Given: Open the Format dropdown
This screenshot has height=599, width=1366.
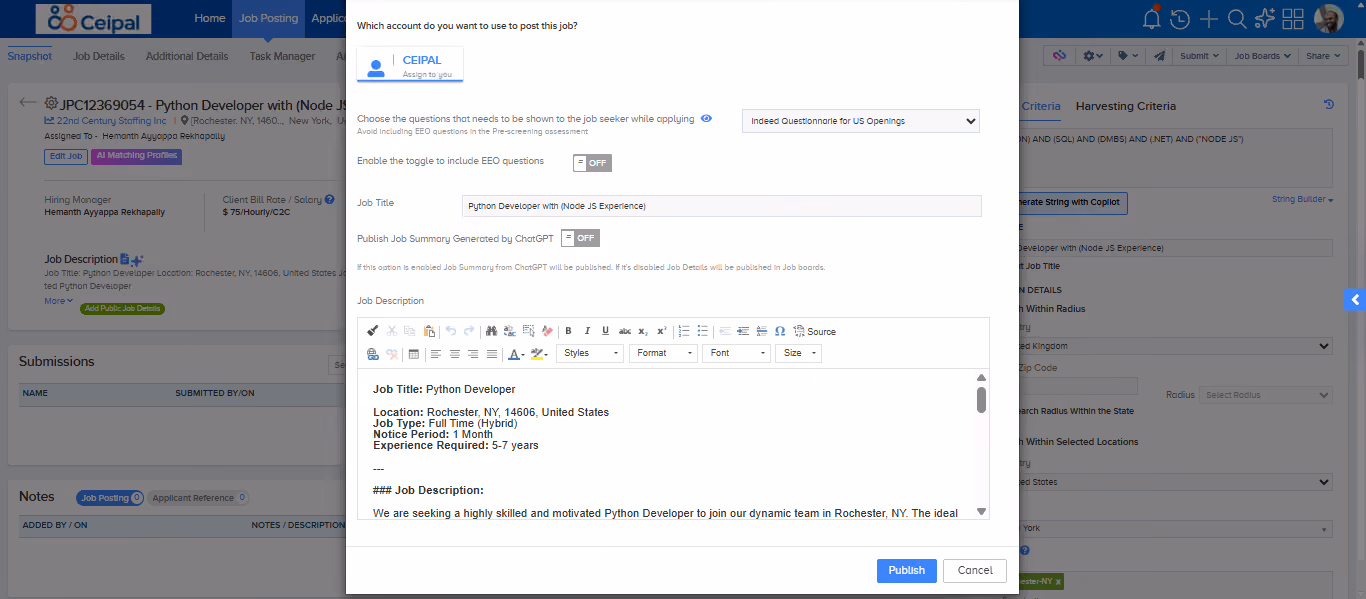Looking at the screenshot, I should (x=663, y=353).
